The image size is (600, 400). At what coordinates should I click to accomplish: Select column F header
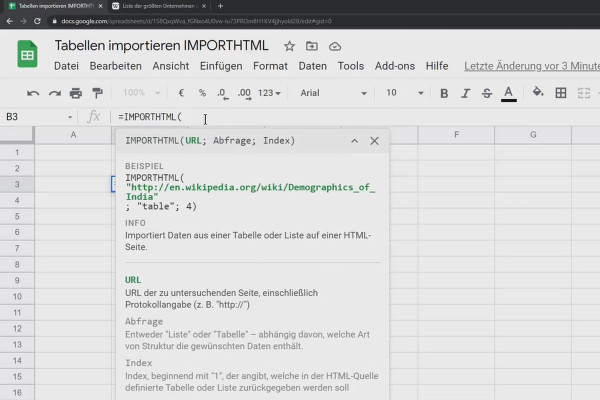(x=456, y=135)
